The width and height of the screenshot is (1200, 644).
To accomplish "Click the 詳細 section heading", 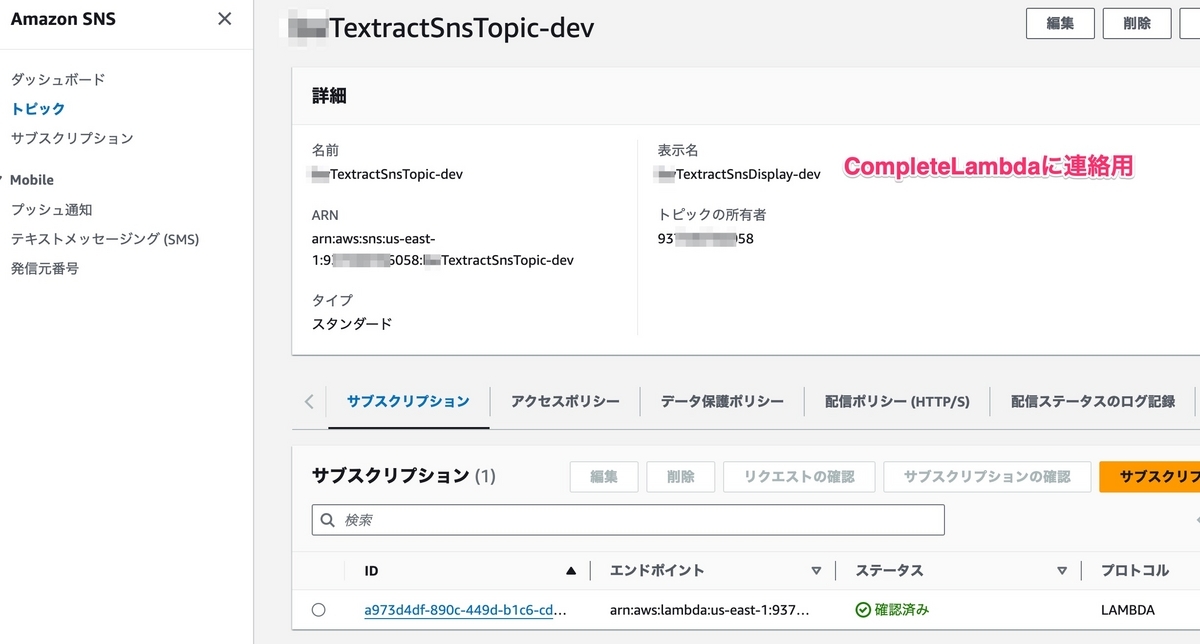I will pos(329,96).
